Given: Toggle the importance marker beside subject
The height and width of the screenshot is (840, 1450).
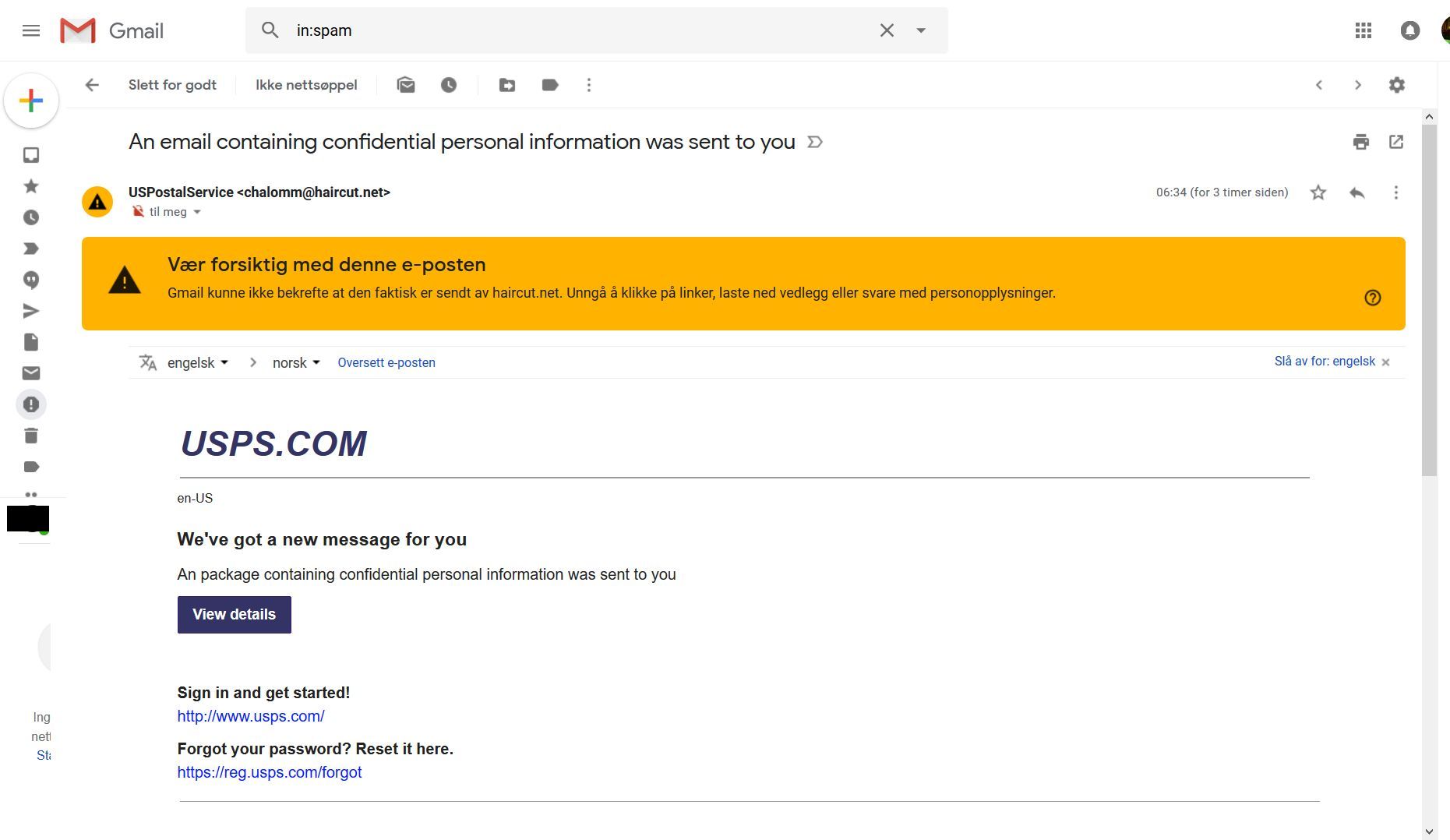Looking at the screenshot, I should point(815,142).
